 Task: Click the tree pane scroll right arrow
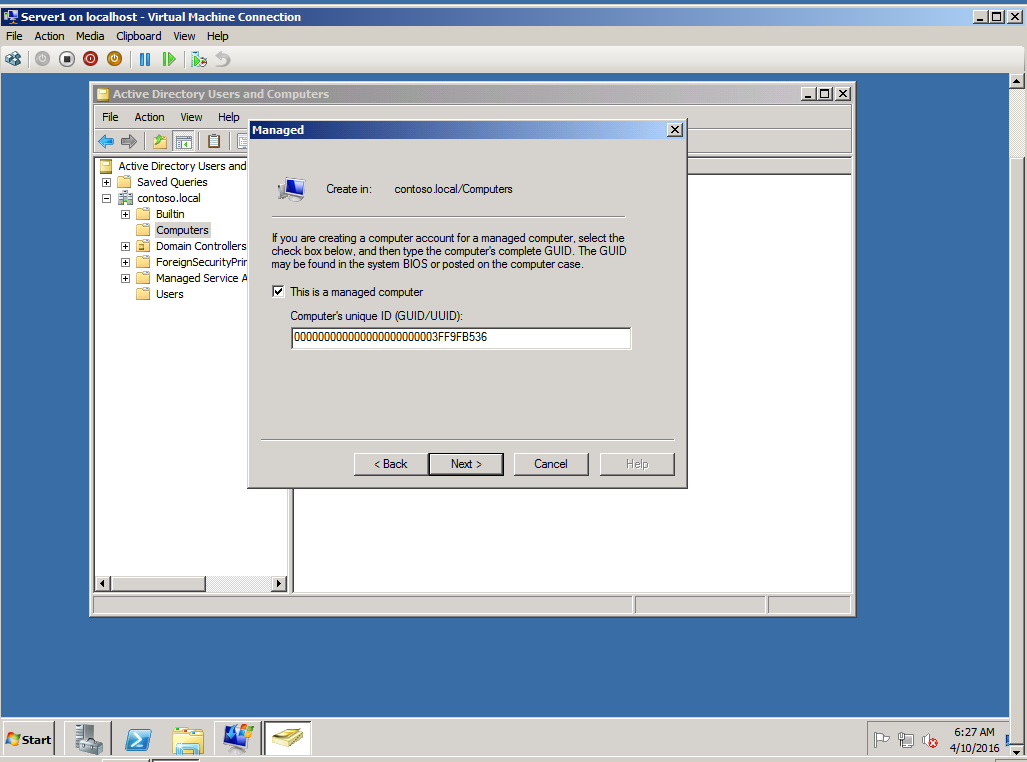pyautogui.click(x=279, y=583)
